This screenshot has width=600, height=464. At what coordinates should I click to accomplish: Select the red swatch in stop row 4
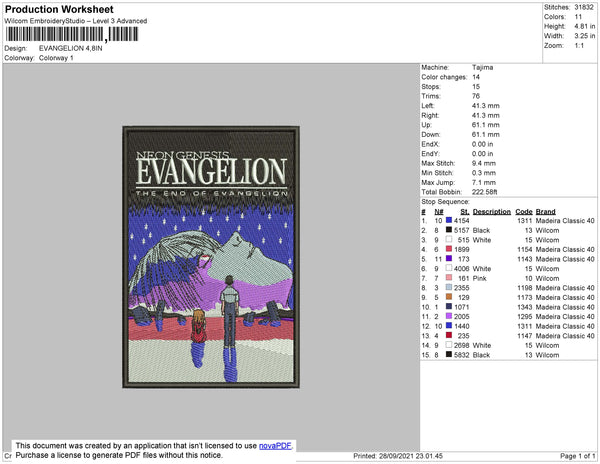[449, 249]
